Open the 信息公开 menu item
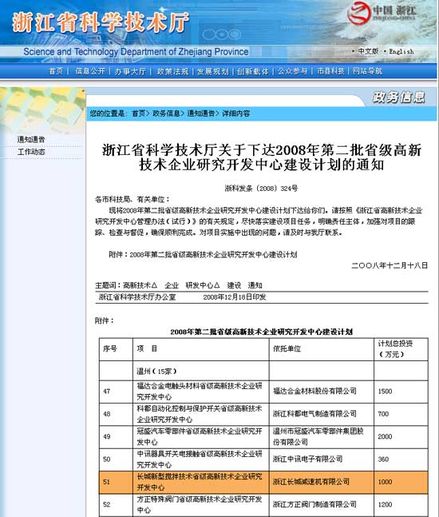439x517 pixels. click(x=90, y=71)
